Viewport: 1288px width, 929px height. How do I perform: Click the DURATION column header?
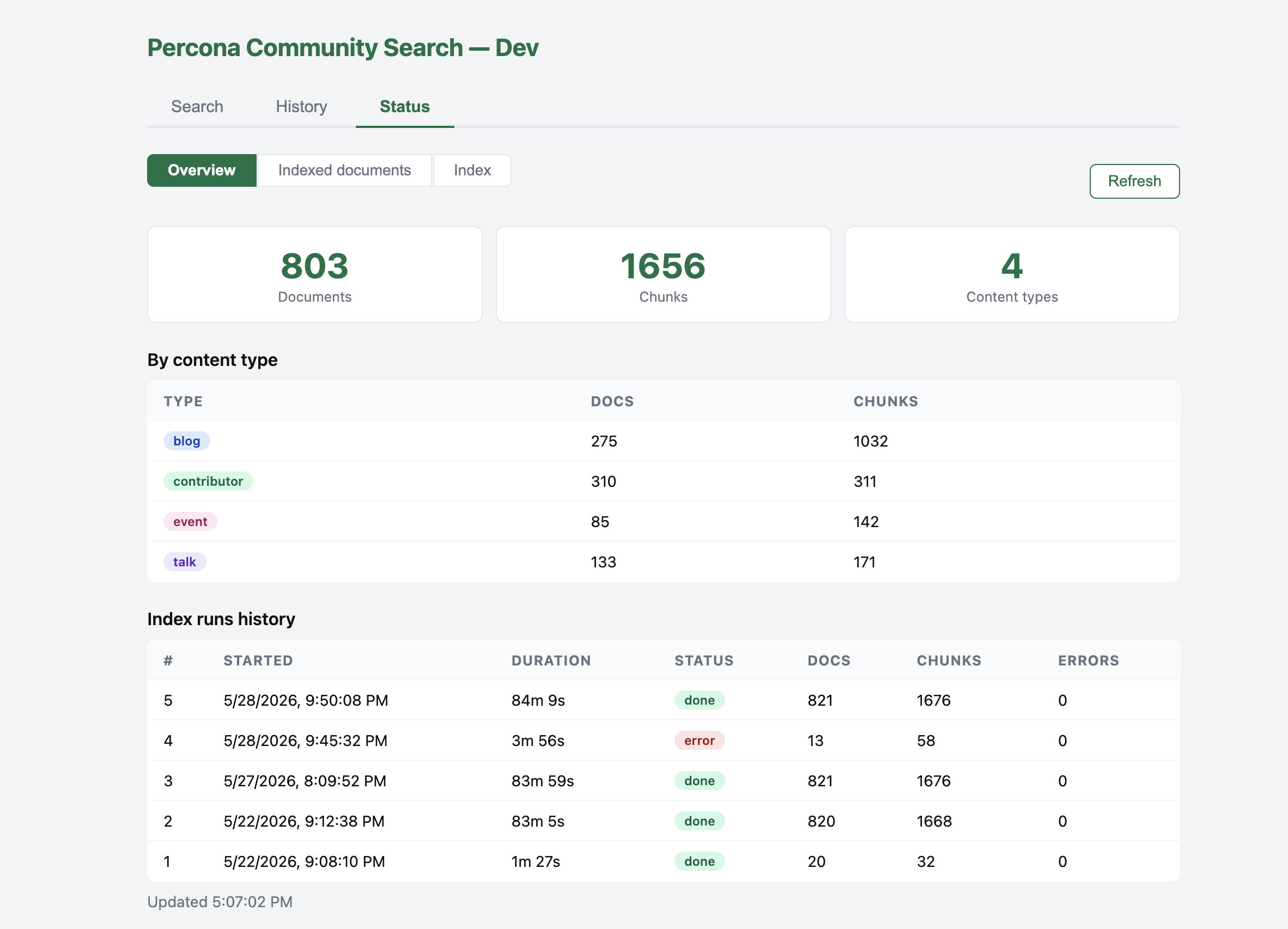pyautogui.click(x=551, y=661)
